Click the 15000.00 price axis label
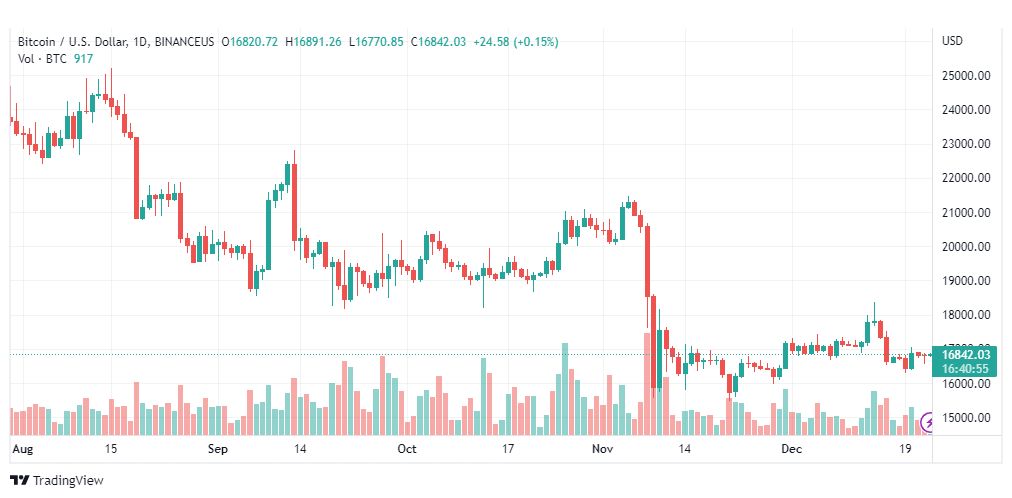 [966, 418]
